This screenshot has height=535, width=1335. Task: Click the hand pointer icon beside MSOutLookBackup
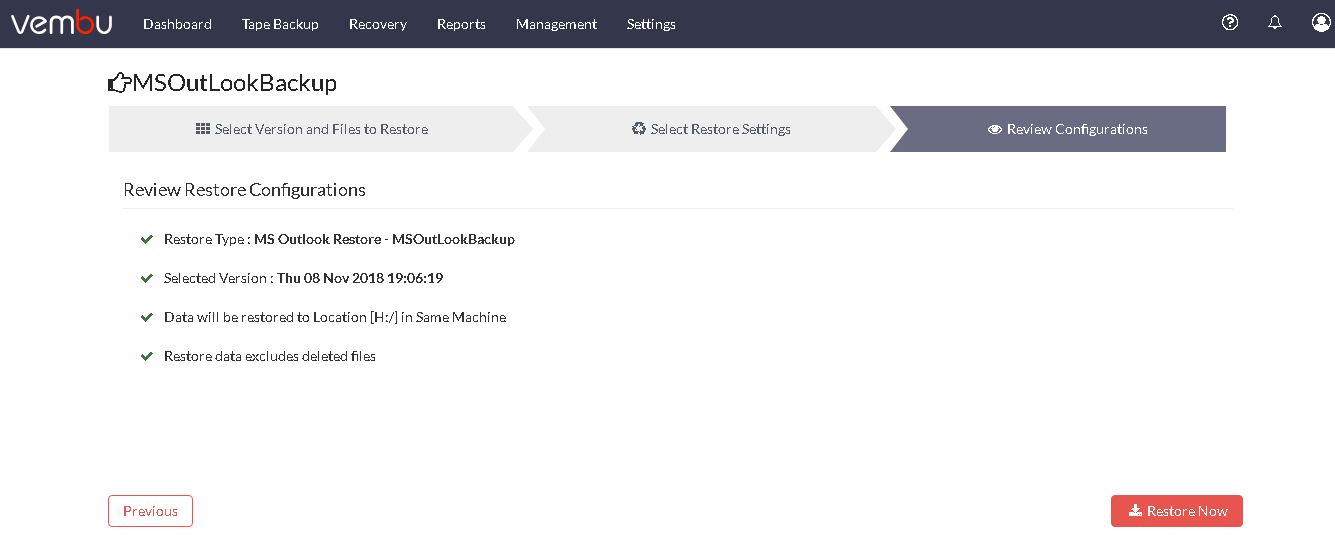click(x=119, y=82)
